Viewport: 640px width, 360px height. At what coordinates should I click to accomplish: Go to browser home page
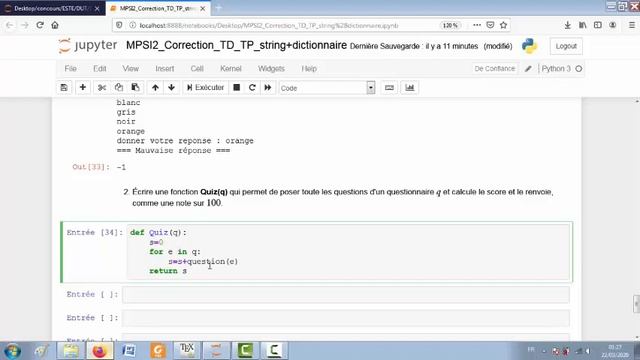coord(55,25)
